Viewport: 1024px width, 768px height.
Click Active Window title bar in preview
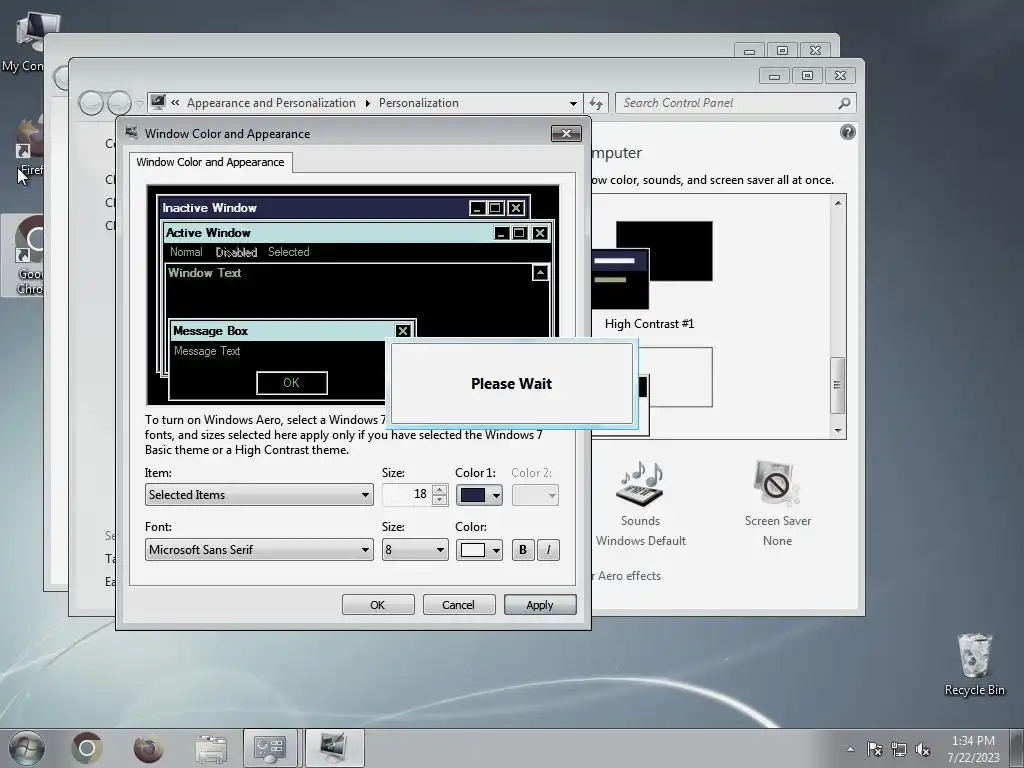tap(357, 233)
